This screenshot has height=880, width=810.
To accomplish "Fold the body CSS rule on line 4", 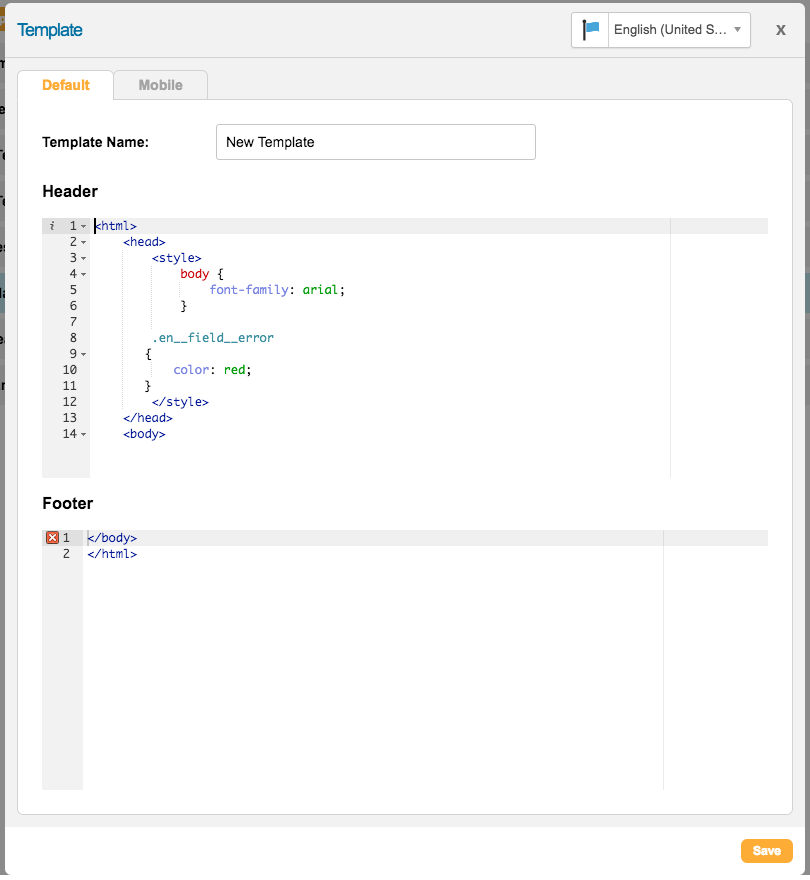I will 82,273.
